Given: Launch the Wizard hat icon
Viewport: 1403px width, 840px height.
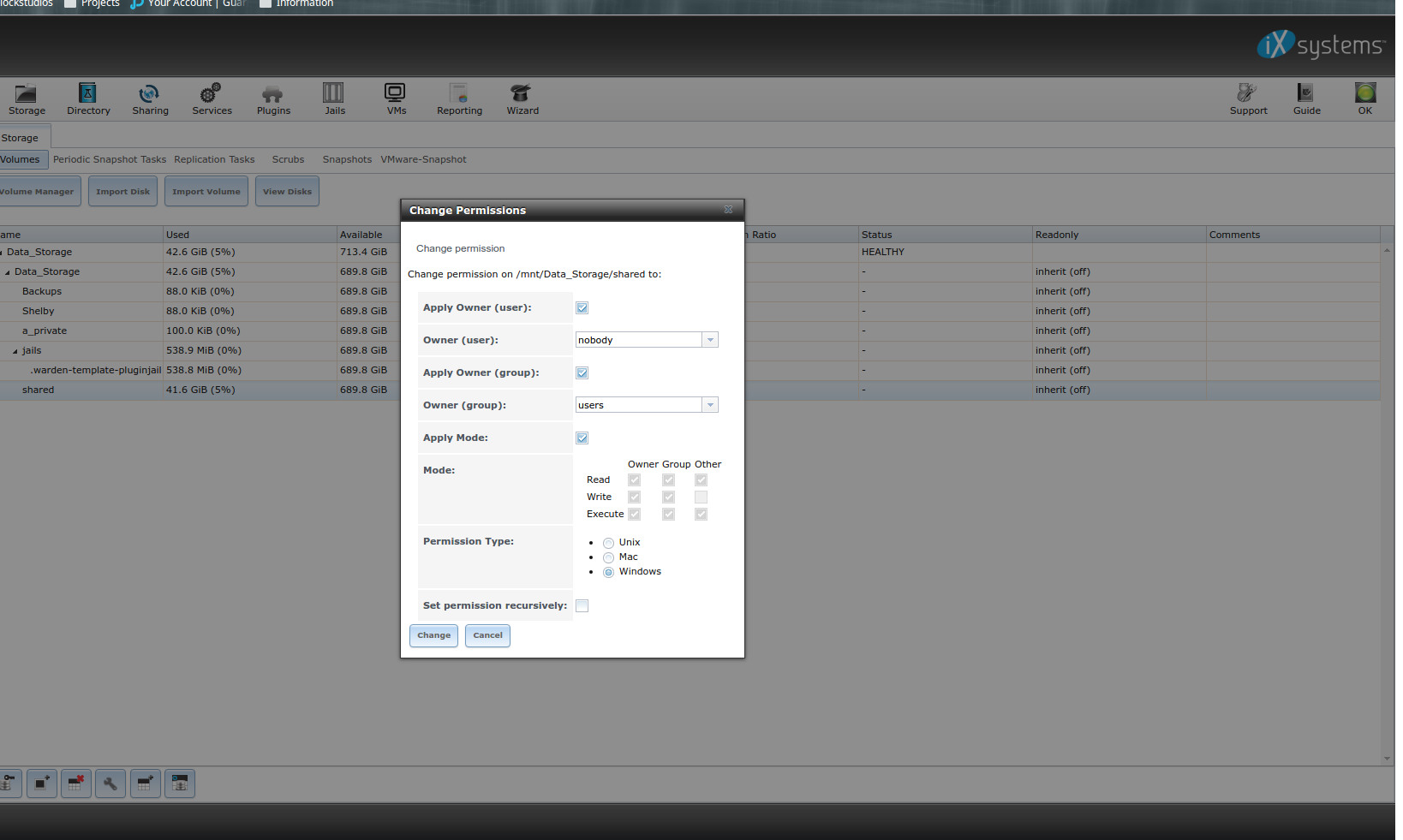Looking at the screenshot, I should coord(521,92).
